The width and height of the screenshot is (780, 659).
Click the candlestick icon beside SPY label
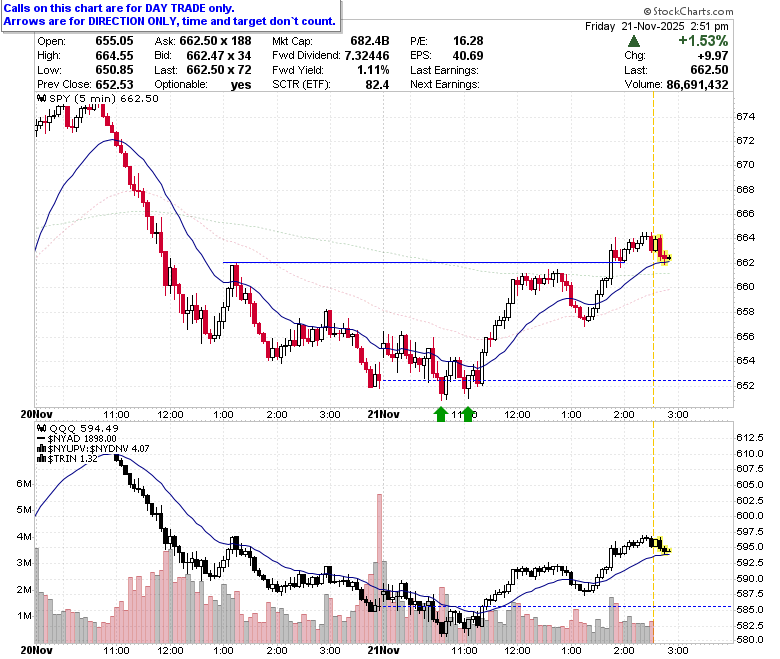[x=42, y=98]
